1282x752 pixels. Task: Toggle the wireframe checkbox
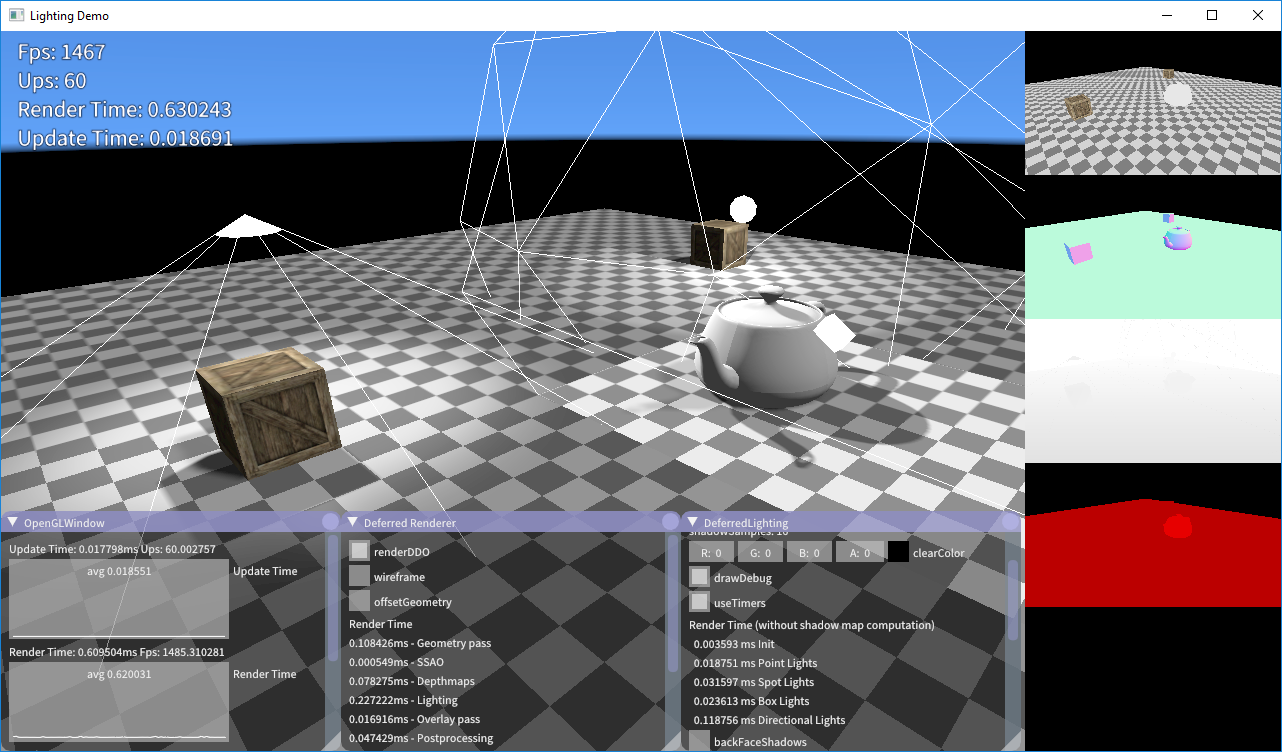coord(359,576)
